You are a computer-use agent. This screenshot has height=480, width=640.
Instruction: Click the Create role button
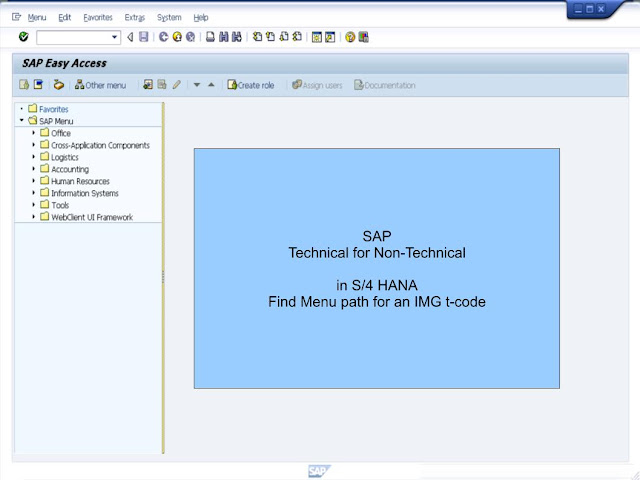pos(251,85)
